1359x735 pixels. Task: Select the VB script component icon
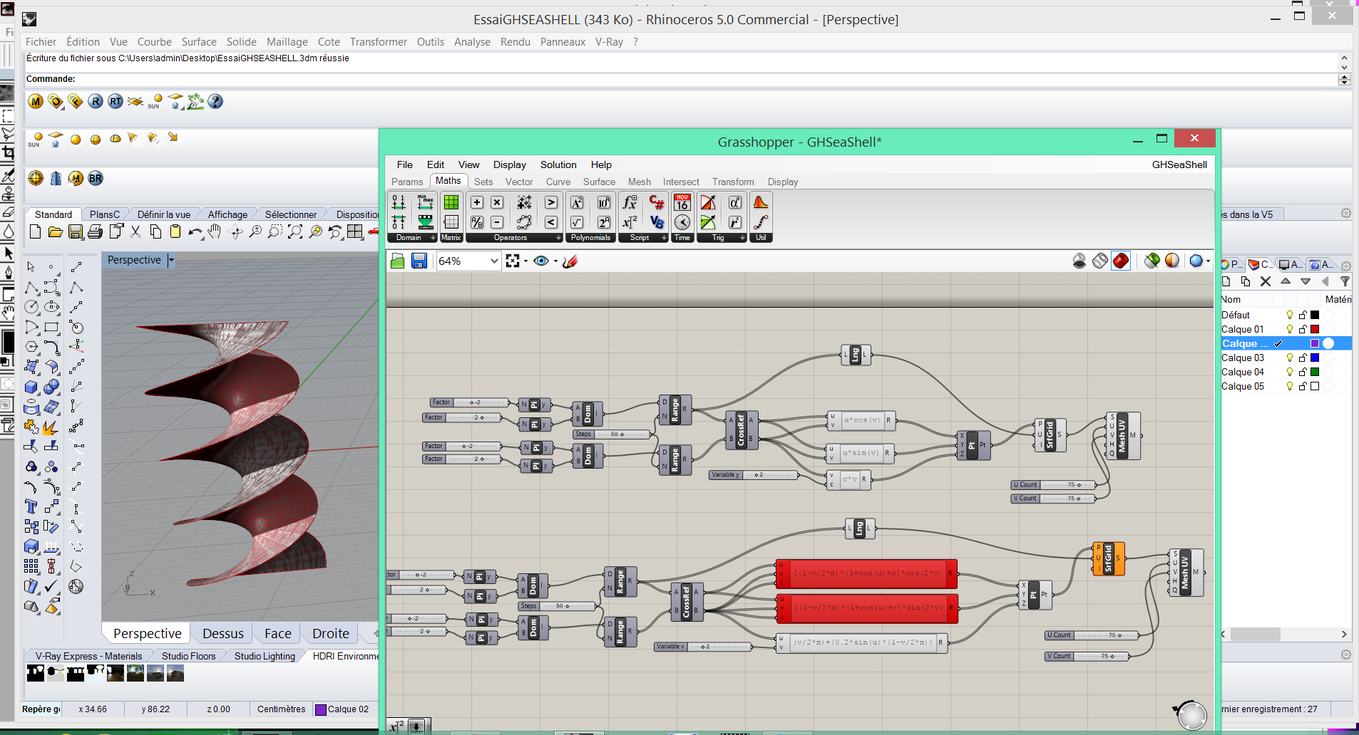pyautogui.click(x=657, y=222)
